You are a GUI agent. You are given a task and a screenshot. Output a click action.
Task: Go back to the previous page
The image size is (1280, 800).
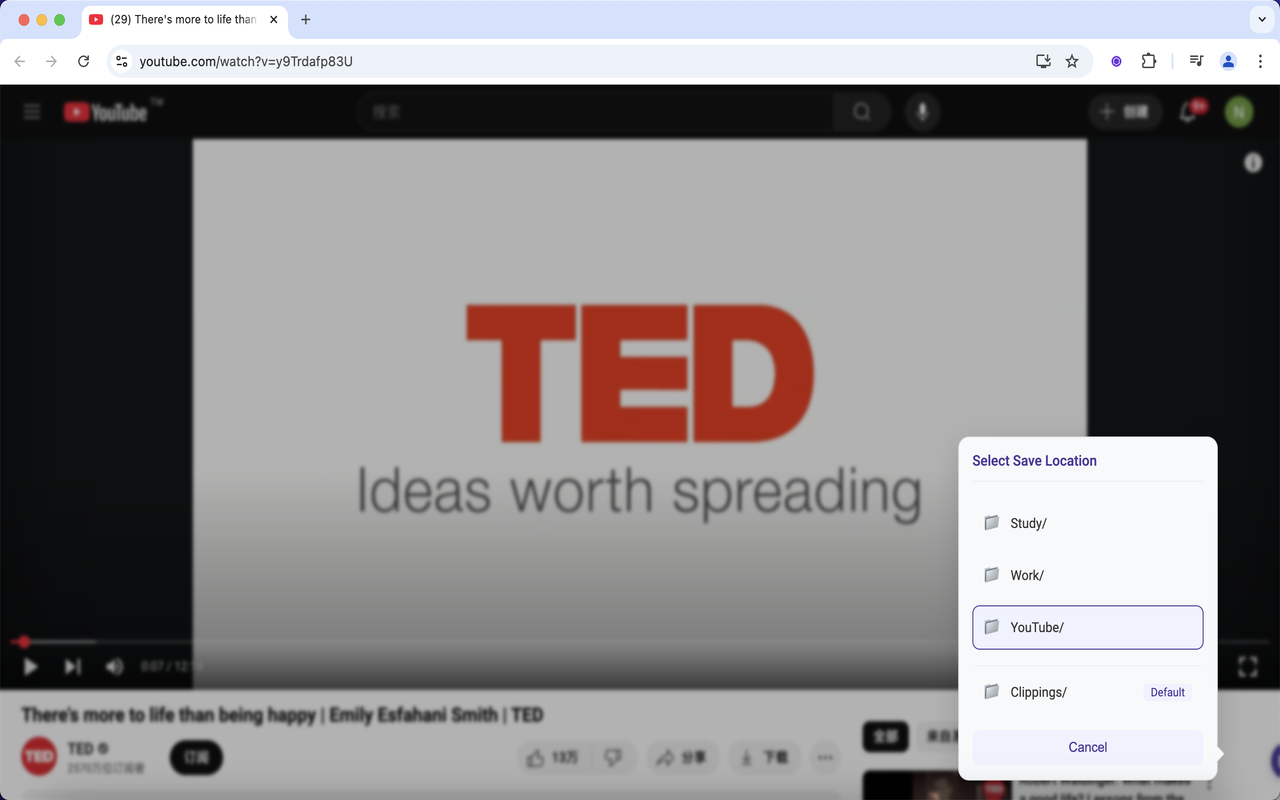tap(20, 61)
